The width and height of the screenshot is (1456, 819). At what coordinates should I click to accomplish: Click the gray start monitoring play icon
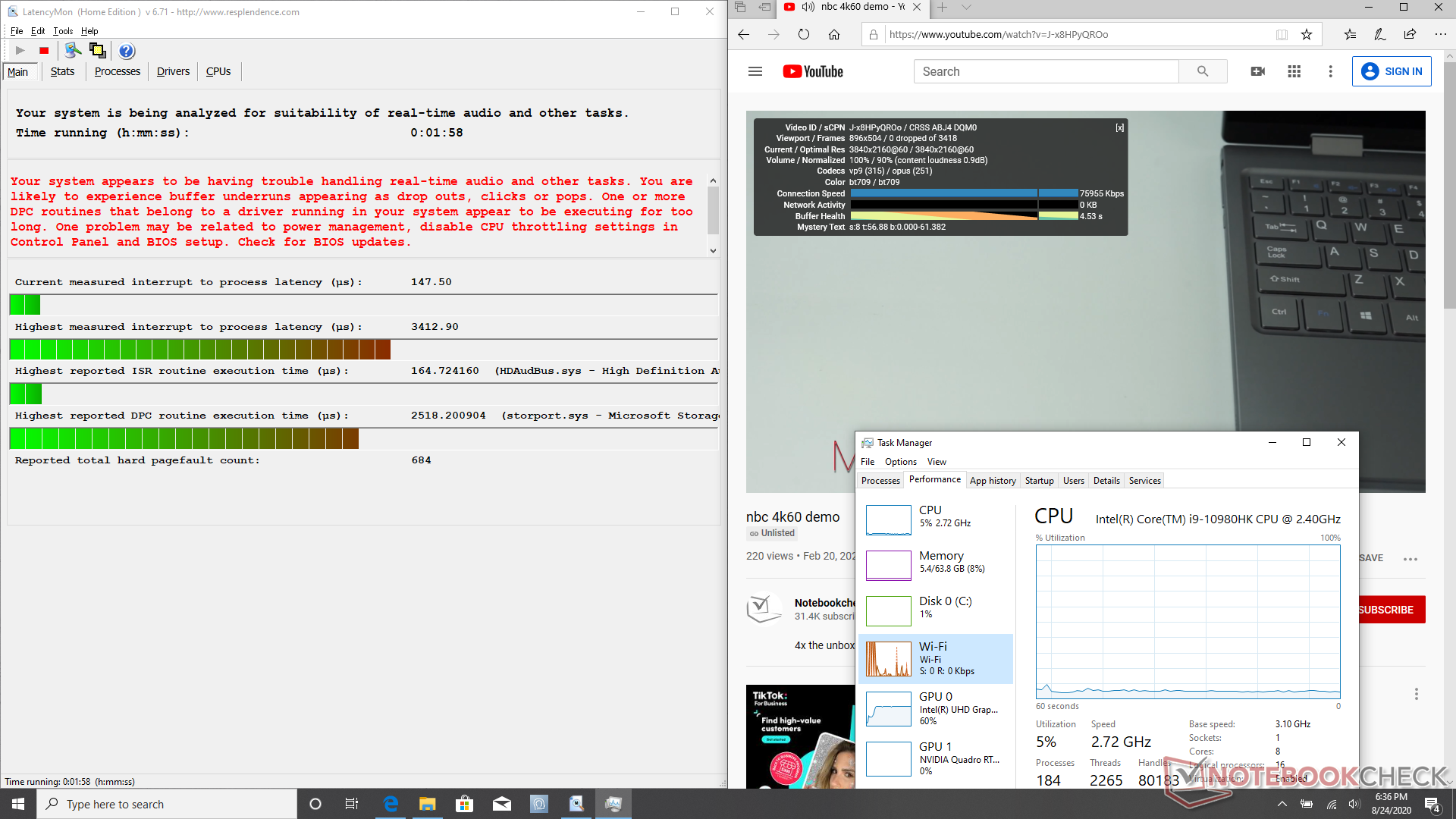pyautogui.click(x=20, y=51)
